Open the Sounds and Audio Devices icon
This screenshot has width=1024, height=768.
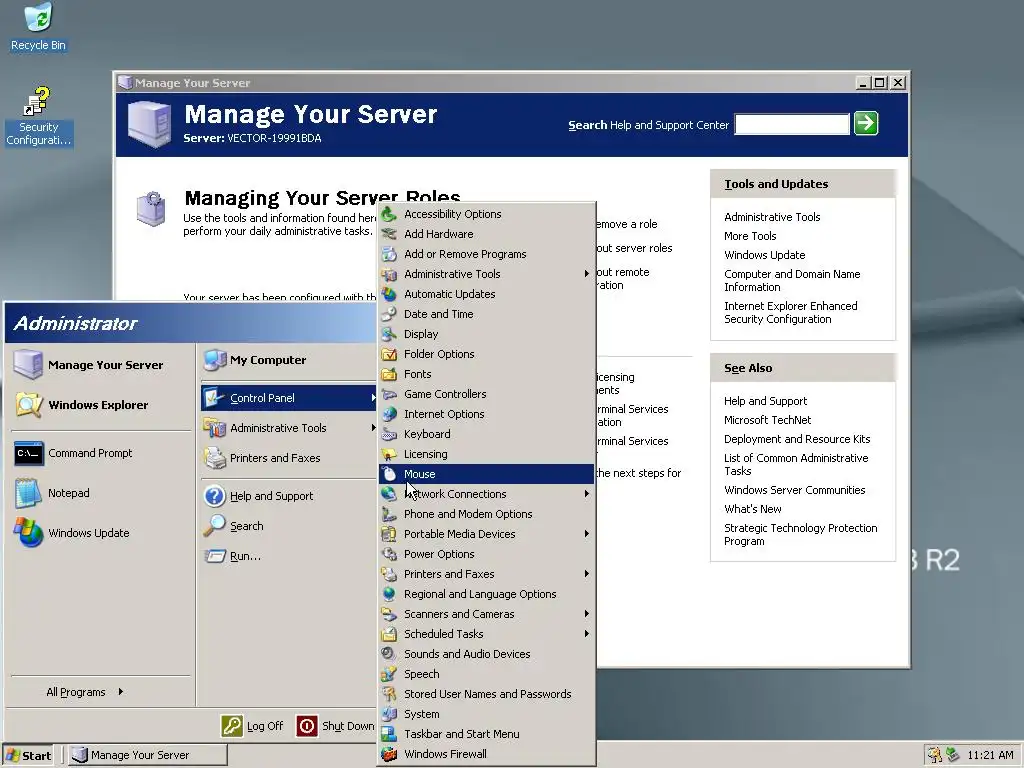tap(389, 654)
